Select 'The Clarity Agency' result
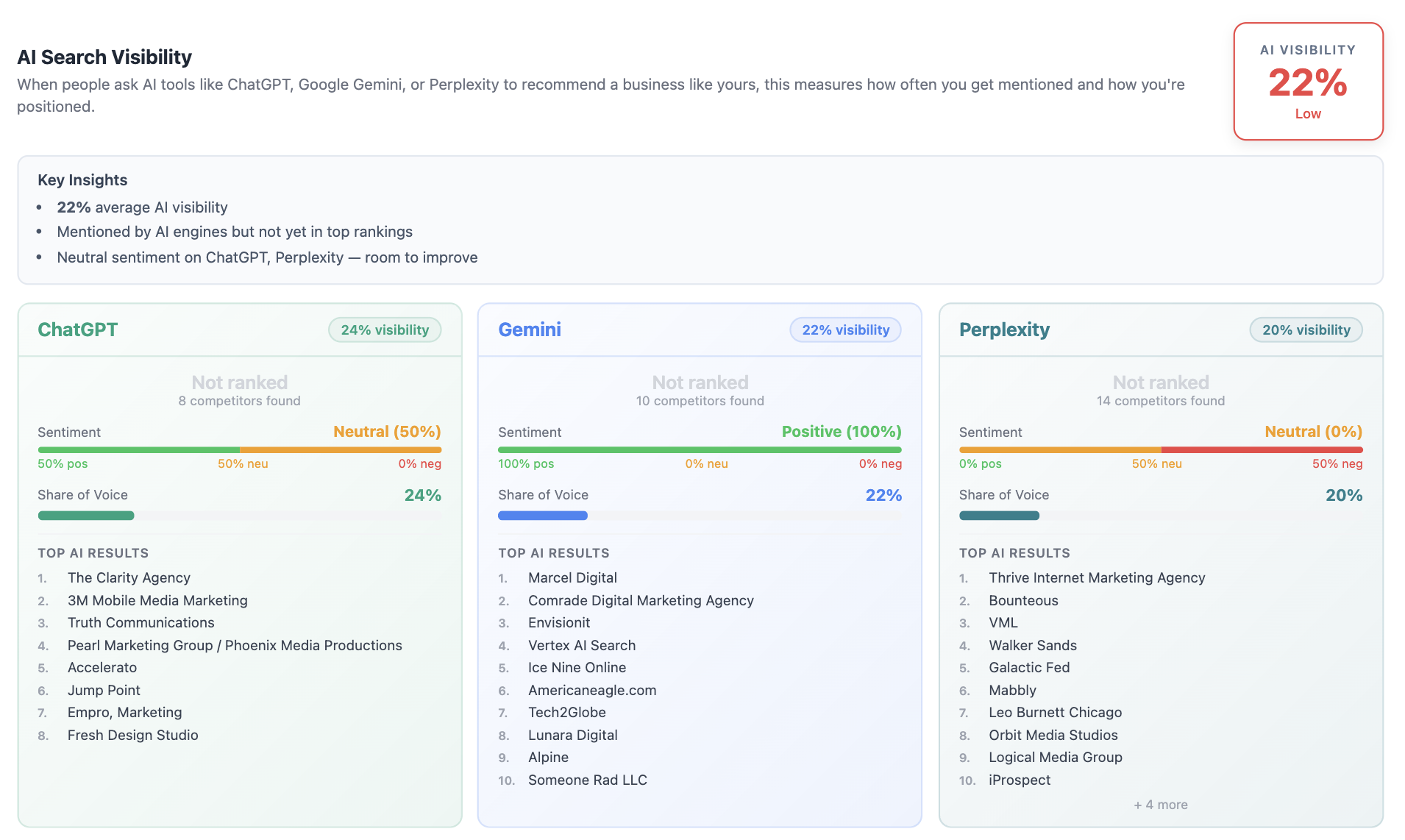The image size is (1405, 840). click(x=129, y=578)
